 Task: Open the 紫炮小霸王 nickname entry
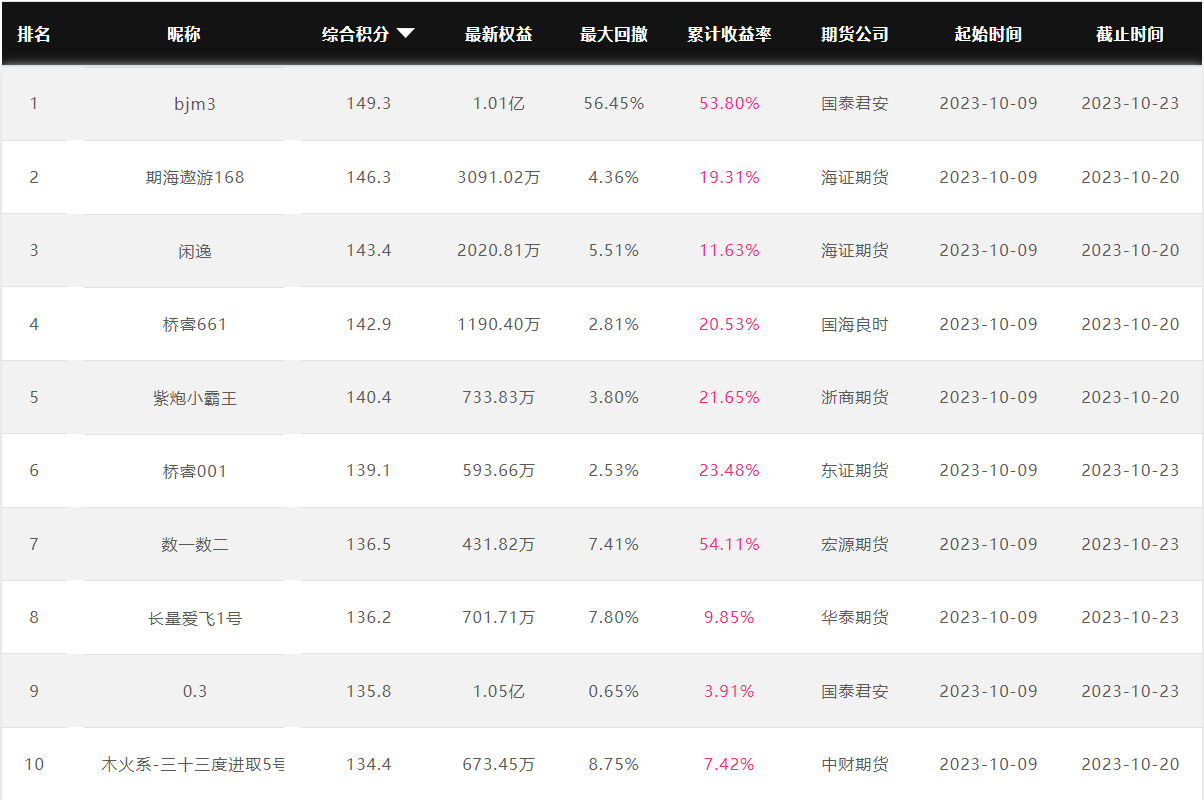[195, 398]
